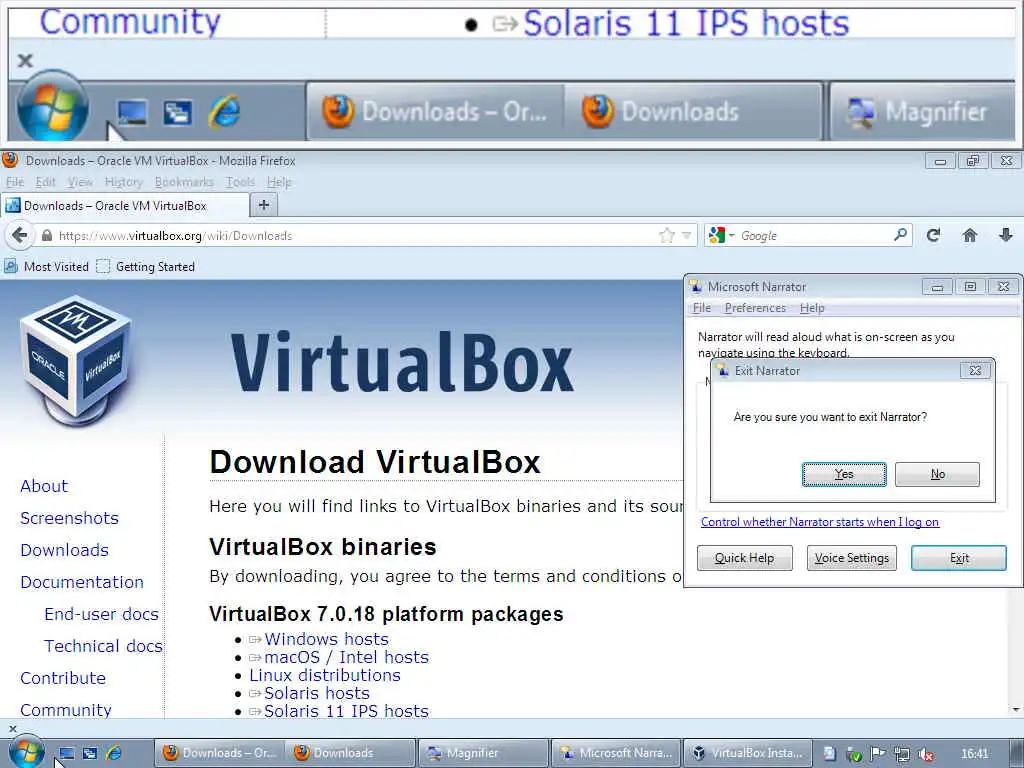This screenshot has height=768, width=1024.
Task: Open the Community sidebar link
Action: (66, 709)
